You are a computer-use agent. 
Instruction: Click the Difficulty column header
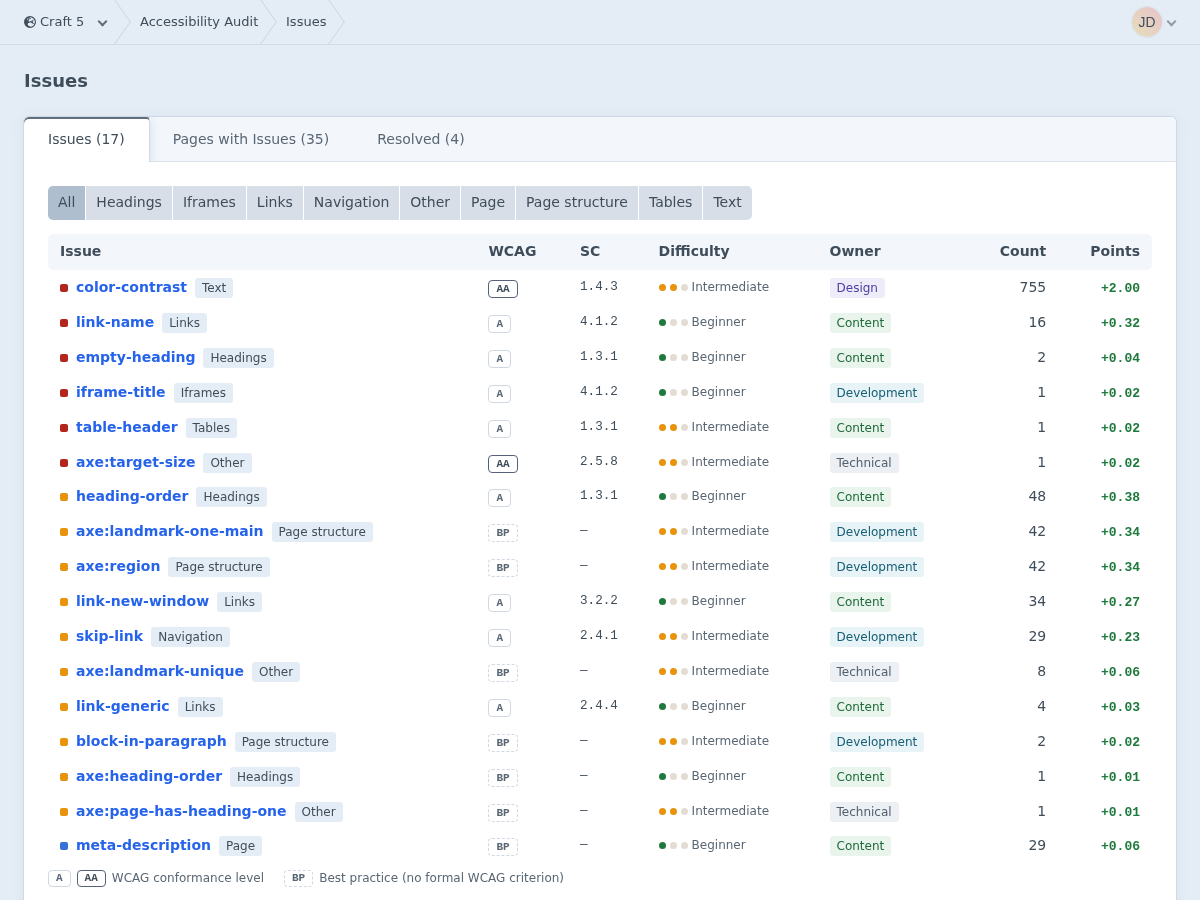(x=694, y=251)
